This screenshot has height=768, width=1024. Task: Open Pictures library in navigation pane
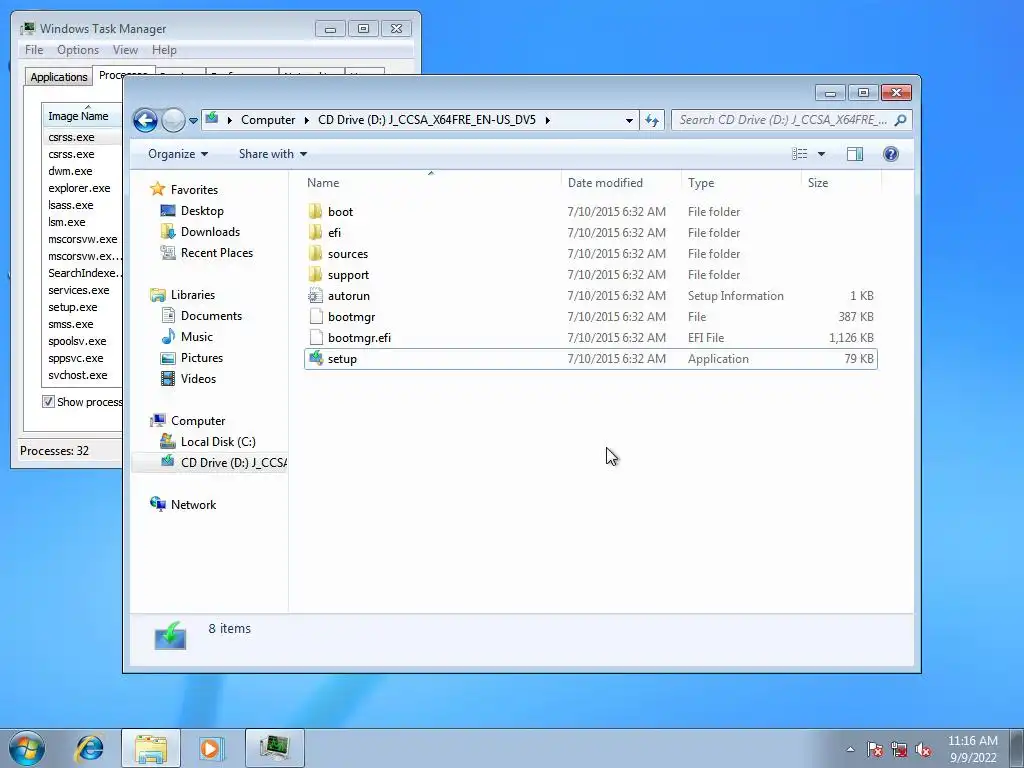(x=201, y=358)
